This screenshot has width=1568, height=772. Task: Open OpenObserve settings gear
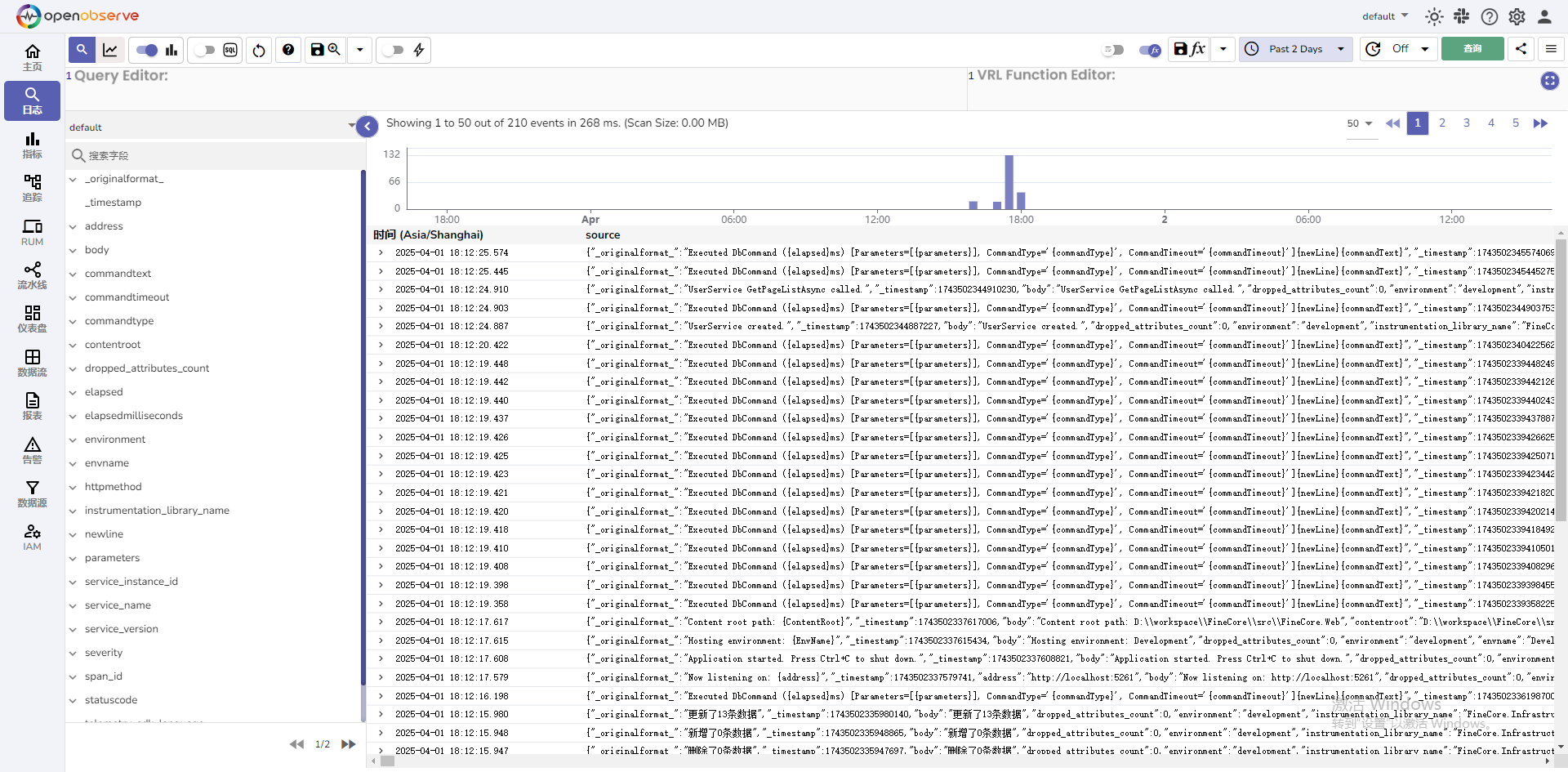(1517, 16)
